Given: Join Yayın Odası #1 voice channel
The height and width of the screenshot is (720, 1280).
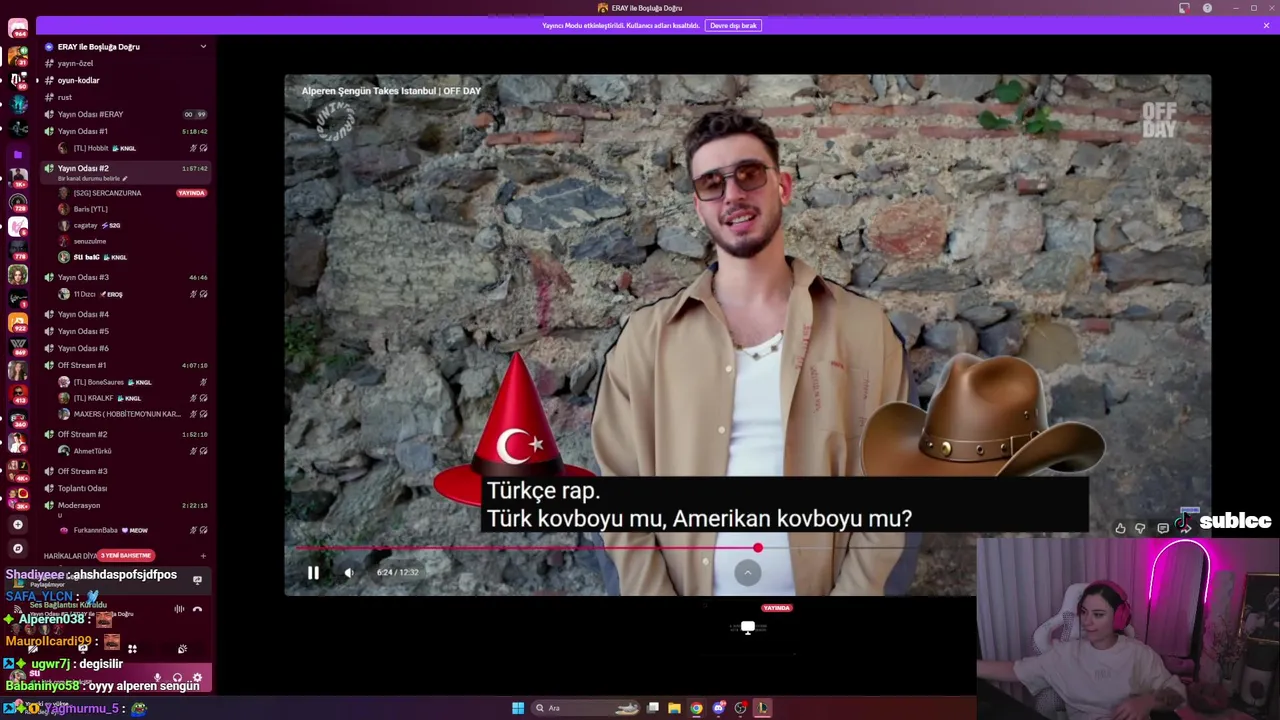Looking at the screenshot, I should [x=125, y=131].
